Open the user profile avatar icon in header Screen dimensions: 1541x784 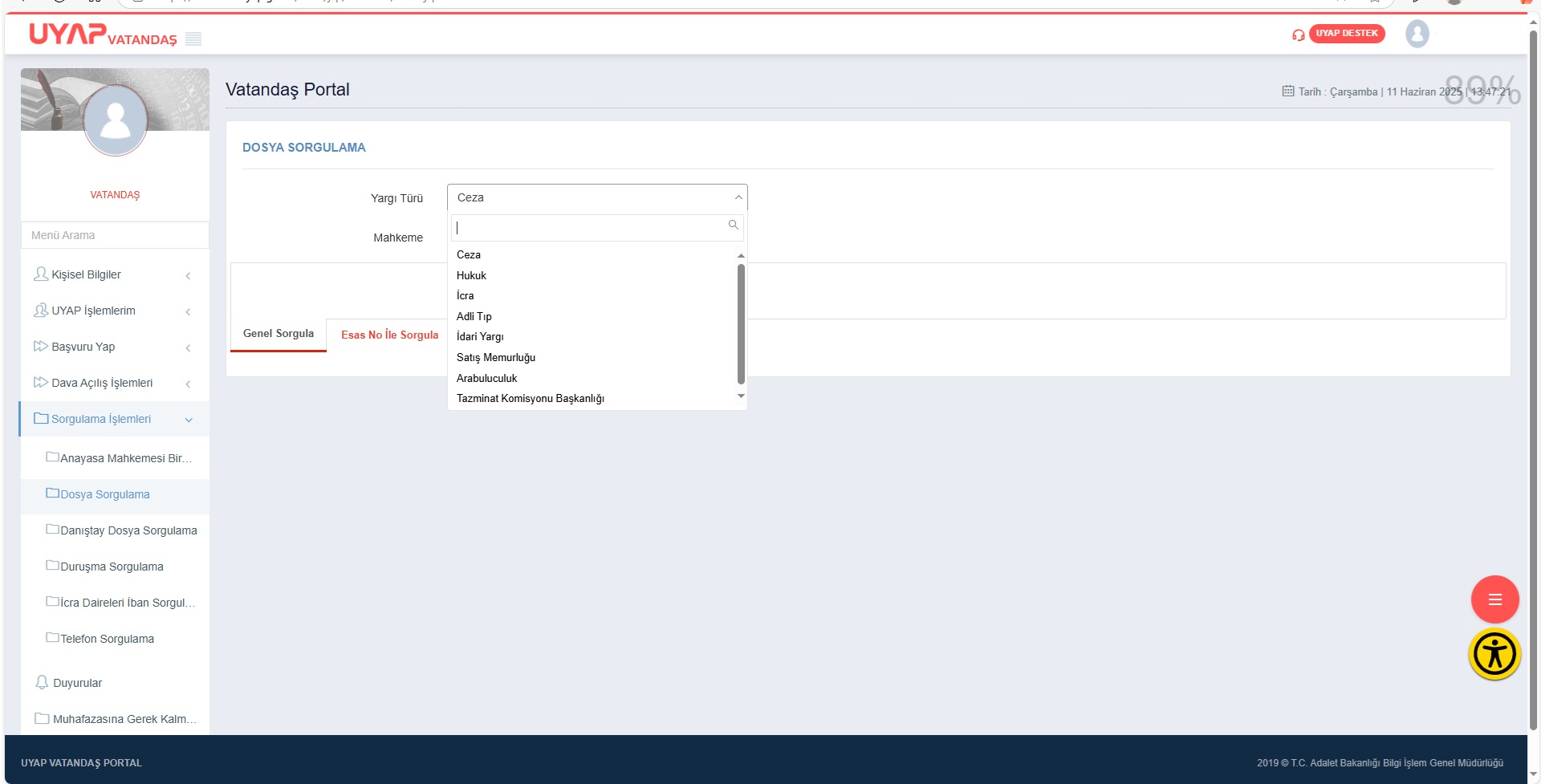(x=1417, y=34)
